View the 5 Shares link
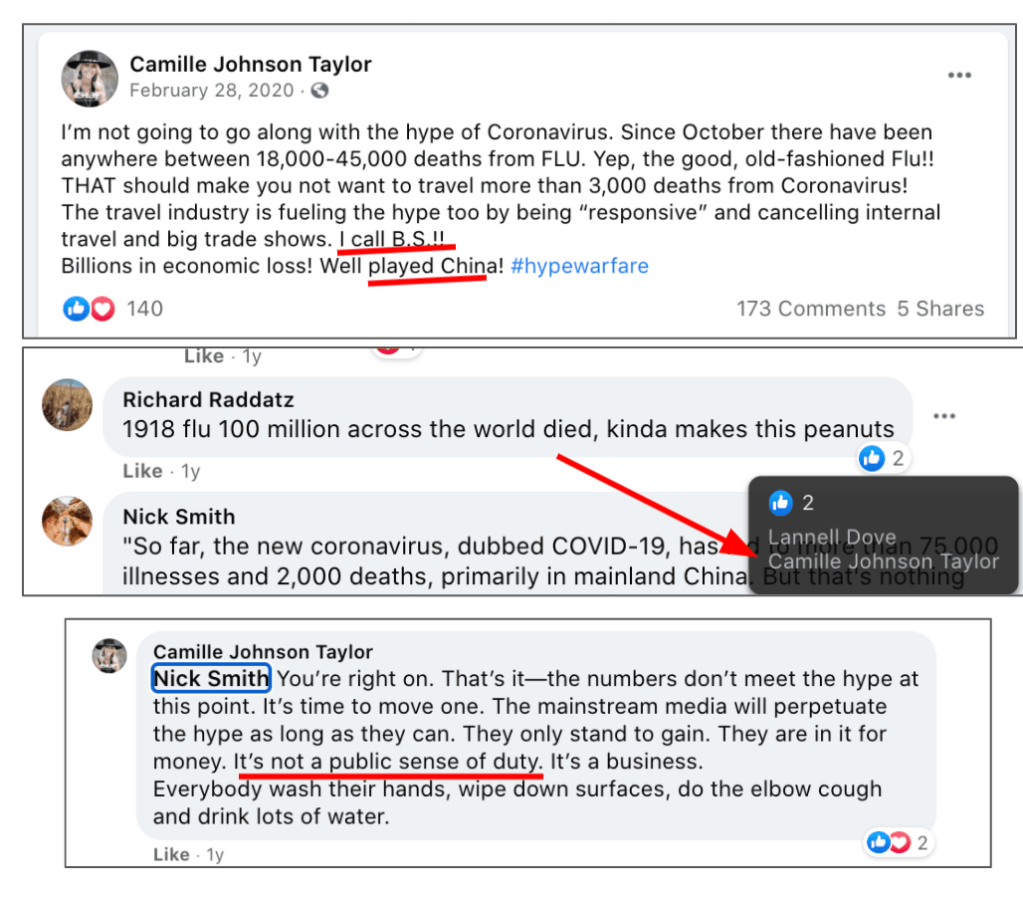This screenshot has height=900, width=1023. [940, 309]
